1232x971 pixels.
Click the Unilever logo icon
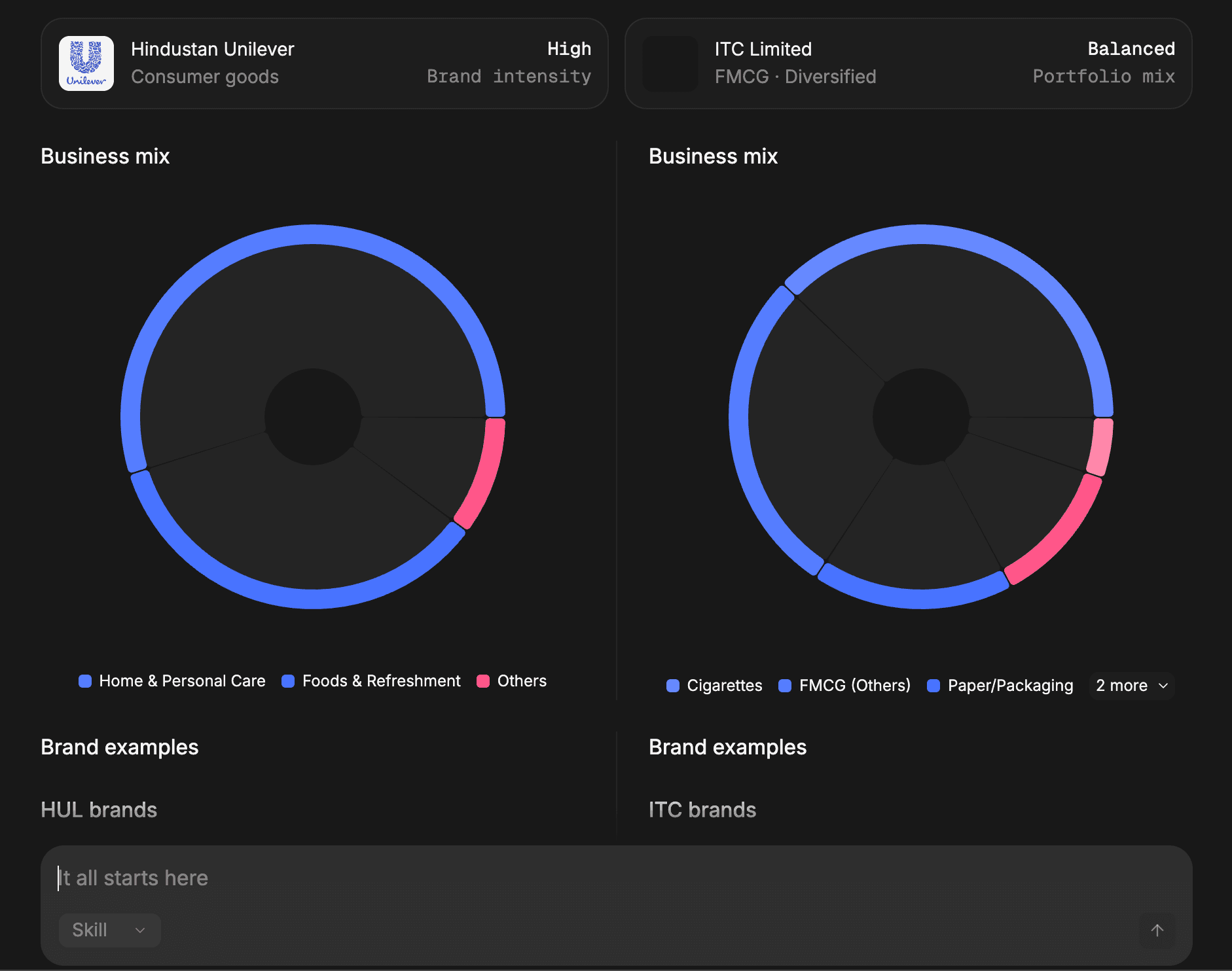(x=86, y=63)
